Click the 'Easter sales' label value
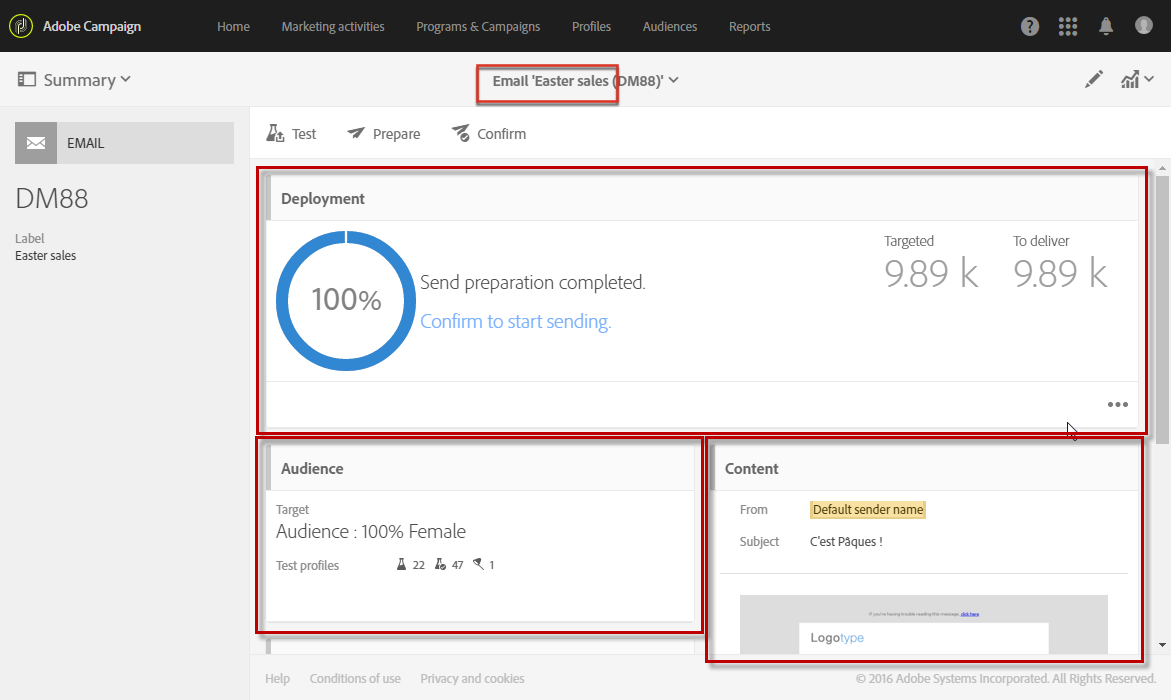The height and width of the screenshot is (700, 1171). click(x=46, y=255)
